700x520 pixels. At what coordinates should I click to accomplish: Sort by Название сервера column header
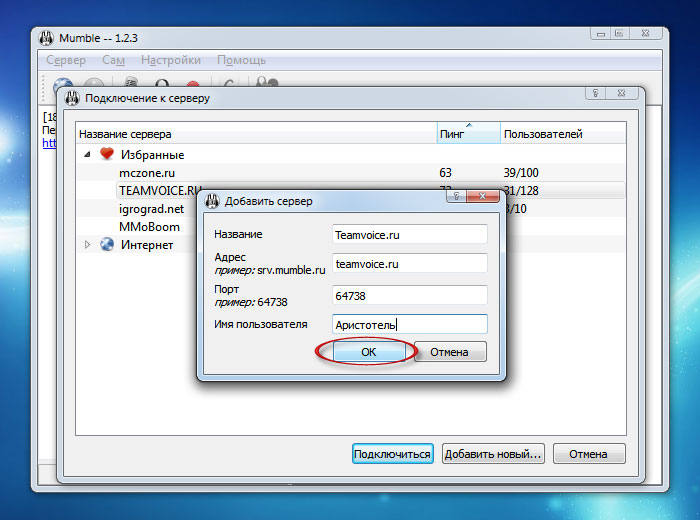coord(256,133)
